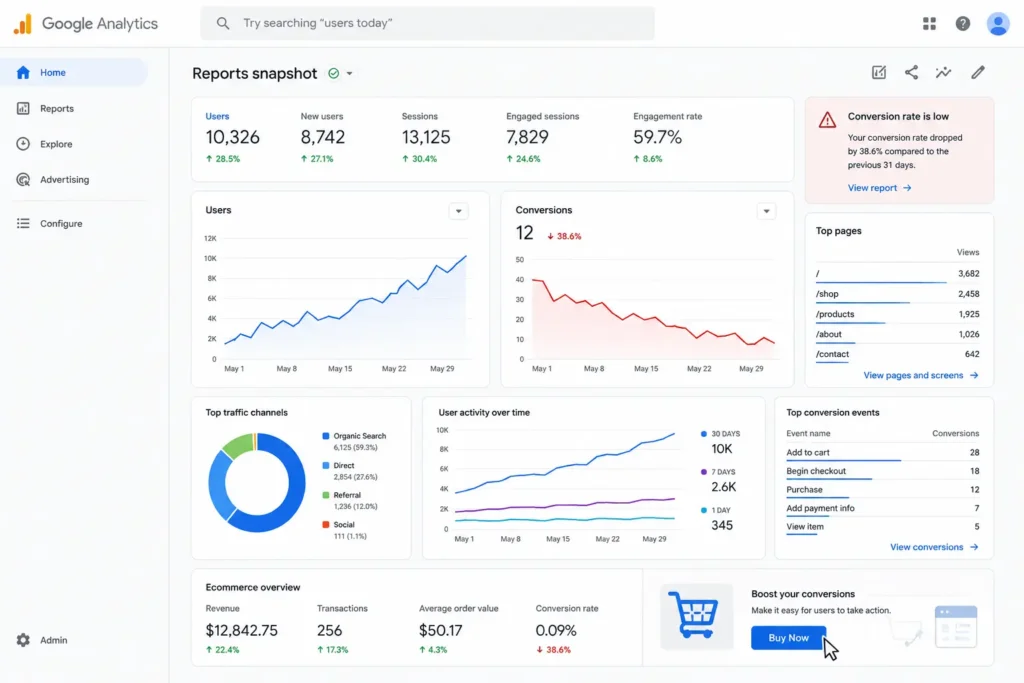Click the $12,842.75 revenue value
This screenshot has height=683, width=1024.
tap(242, 630)
